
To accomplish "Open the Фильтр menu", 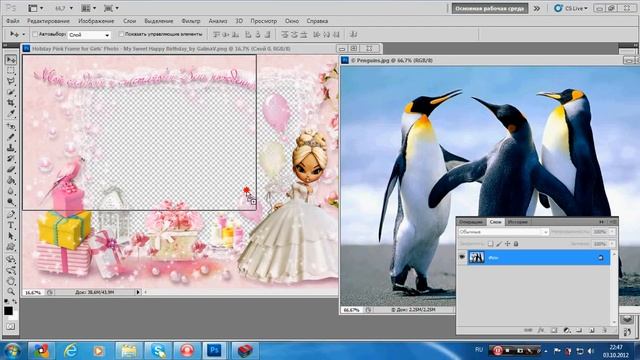I will (x=191, y=21).
